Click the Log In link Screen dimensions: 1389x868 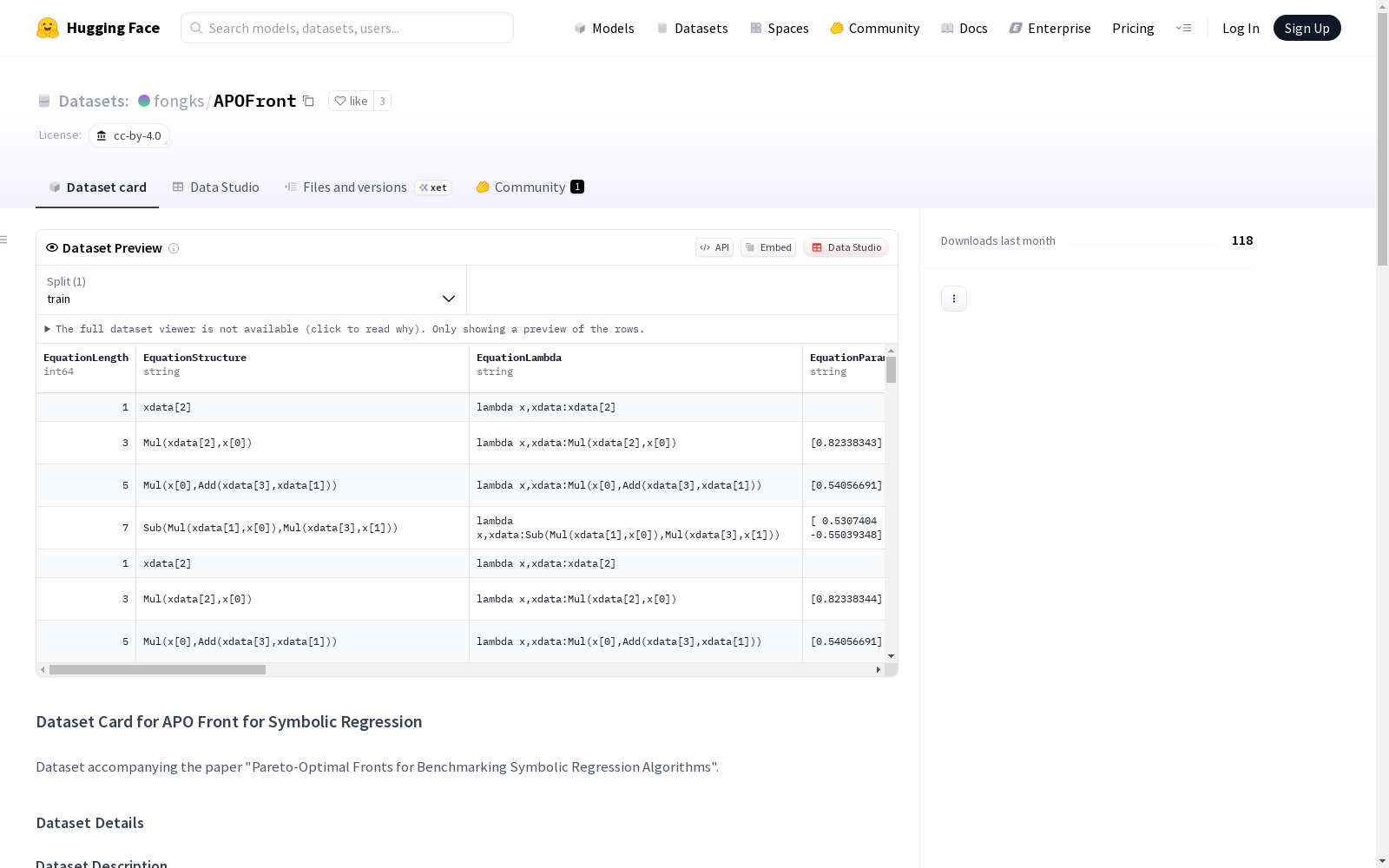point(1241,28)
